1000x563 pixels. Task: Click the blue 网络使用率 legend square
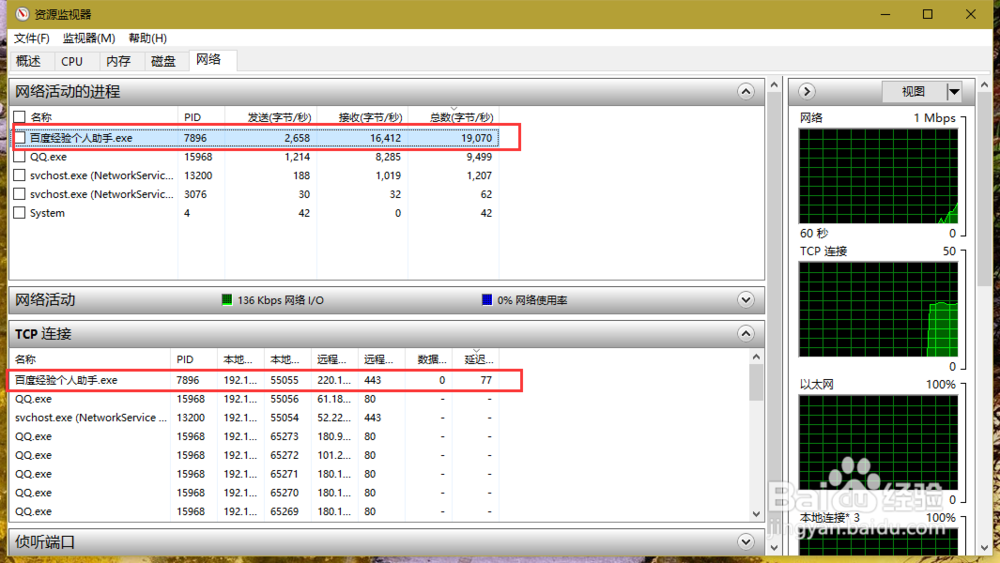coord(487,300)
